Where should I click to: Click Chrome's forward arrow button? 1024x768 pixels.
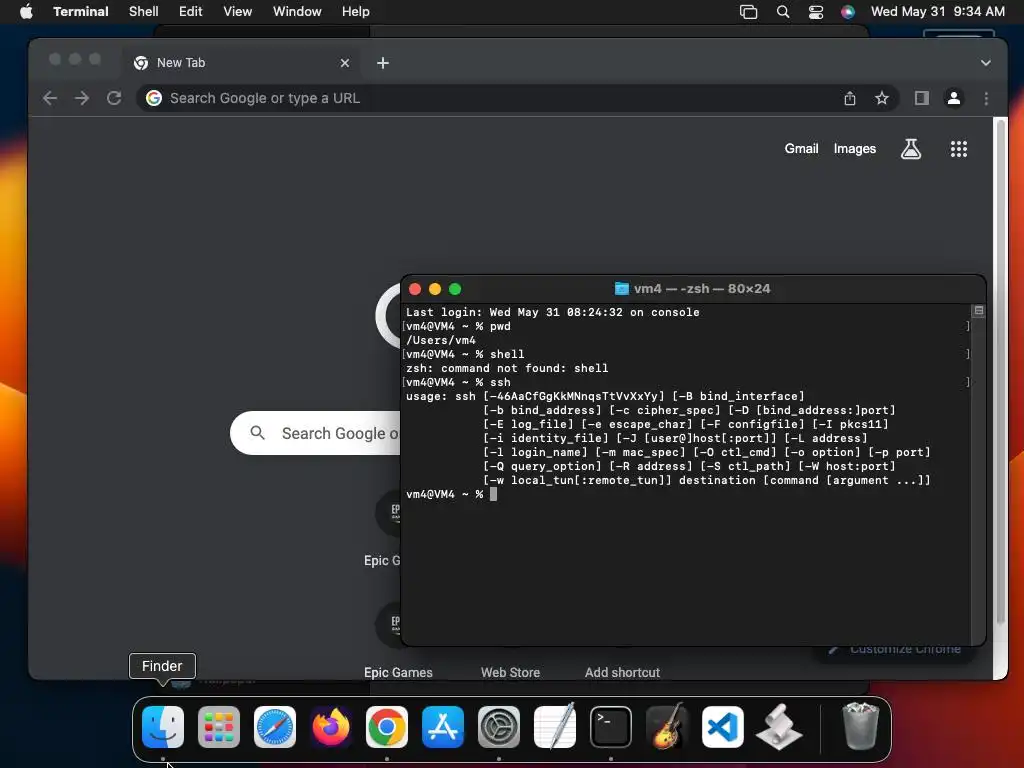(x=82, y=98)
